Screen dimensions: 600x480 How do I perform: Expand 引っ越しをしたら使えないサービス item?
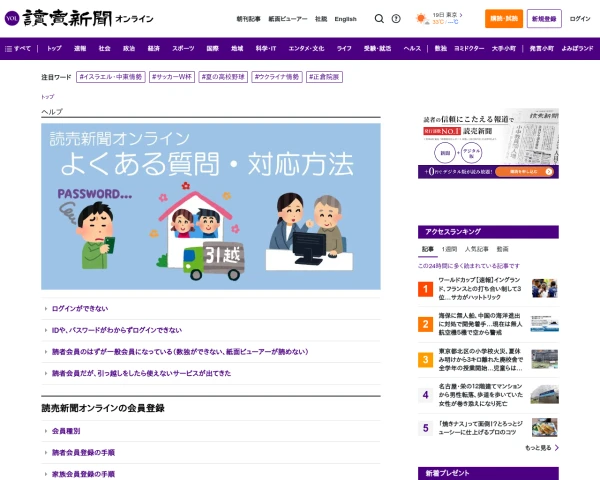[x=211, y=373]
